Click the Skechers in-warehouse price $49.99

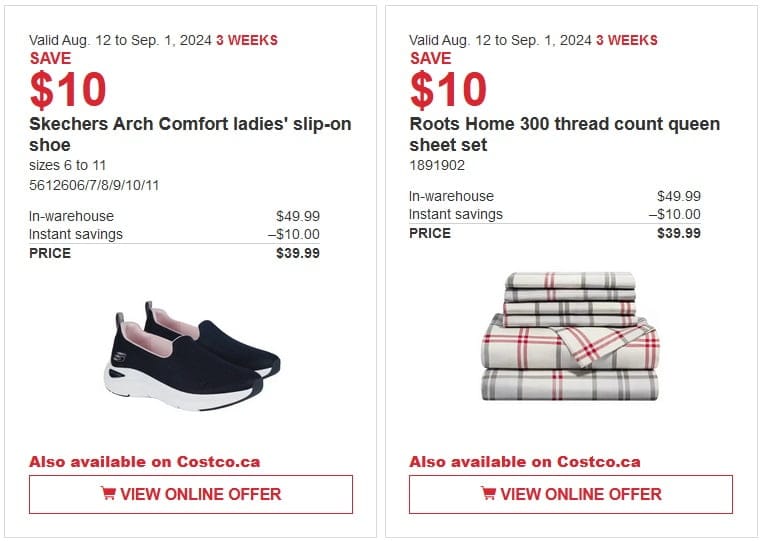(x=298, y=216)
